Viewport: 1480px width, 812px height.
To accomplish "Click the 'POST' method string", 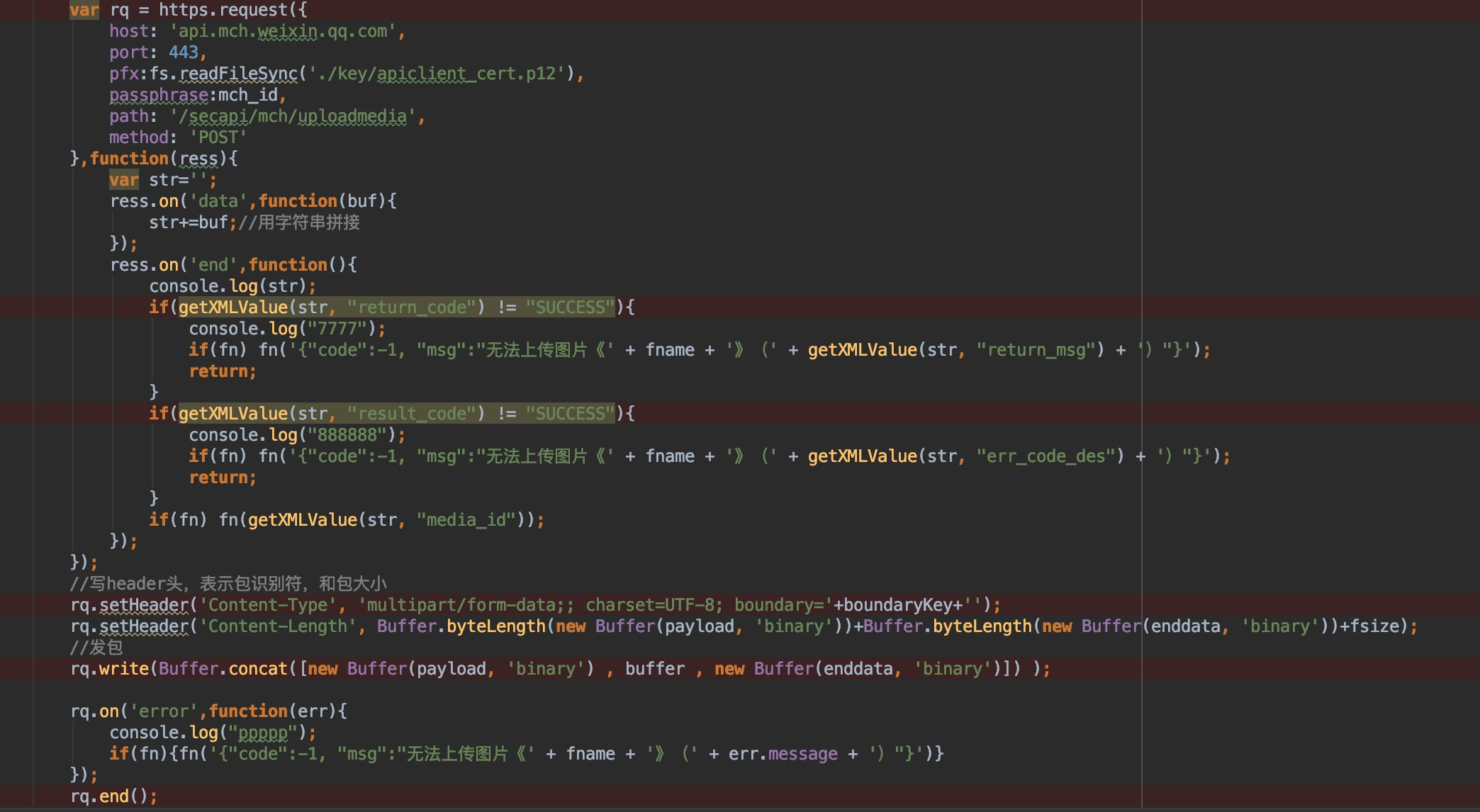I will 218,137.
